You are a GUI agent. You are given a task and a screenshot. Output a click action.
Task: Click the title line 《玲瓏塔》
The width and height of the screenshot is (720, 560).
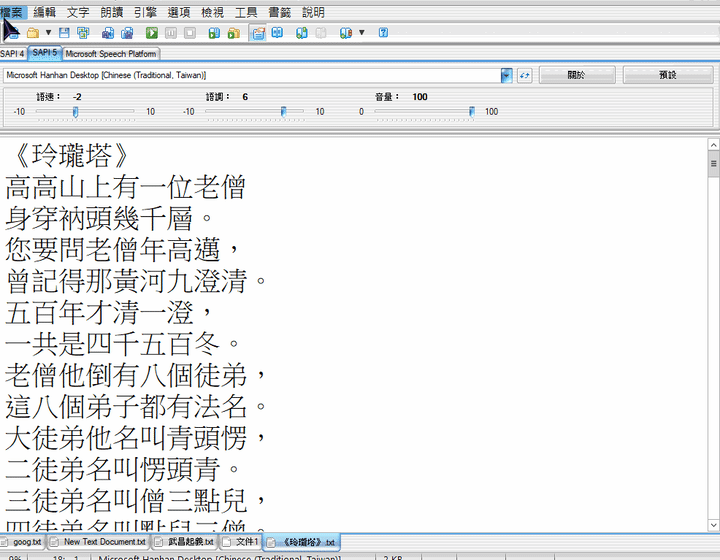tap(71, 155)
